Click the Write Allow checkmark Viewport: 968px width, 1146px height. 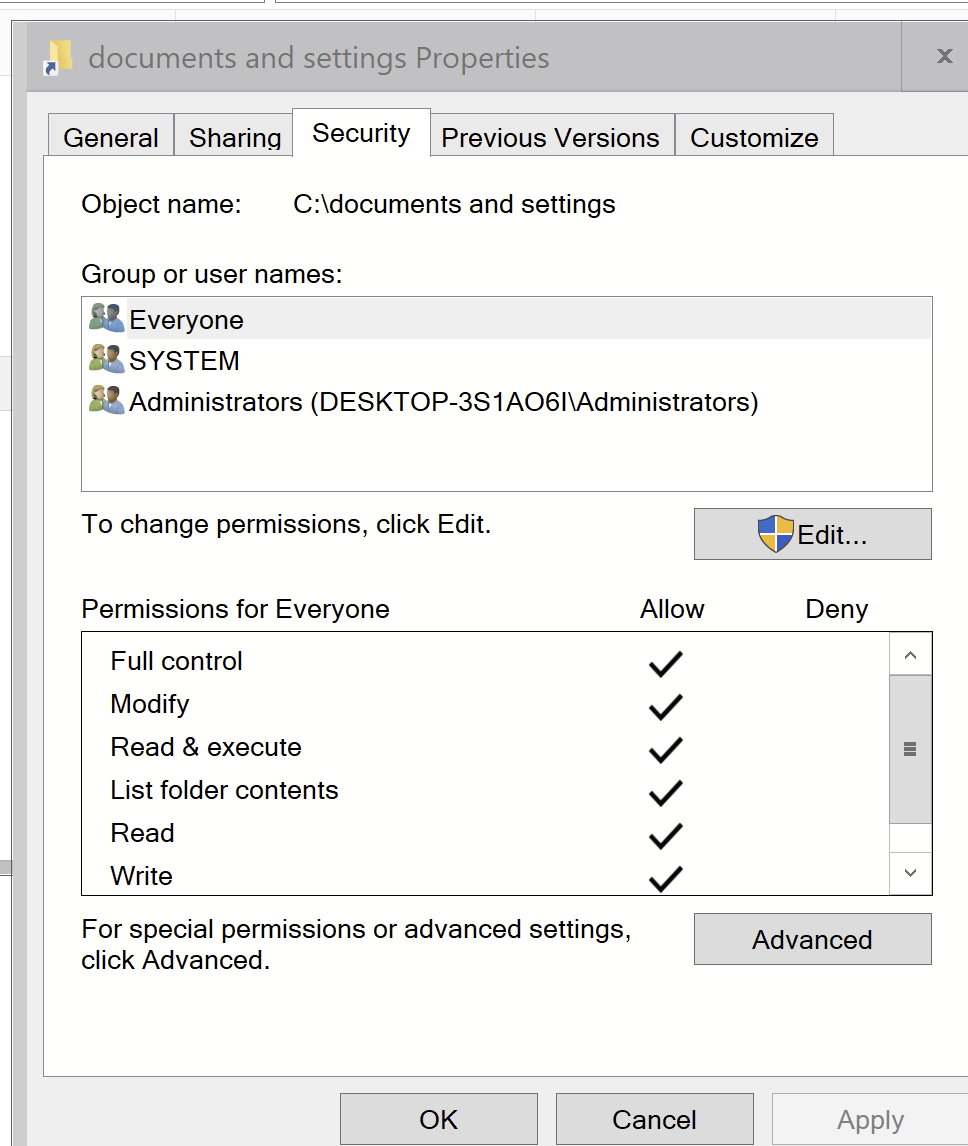pos(665,877)
